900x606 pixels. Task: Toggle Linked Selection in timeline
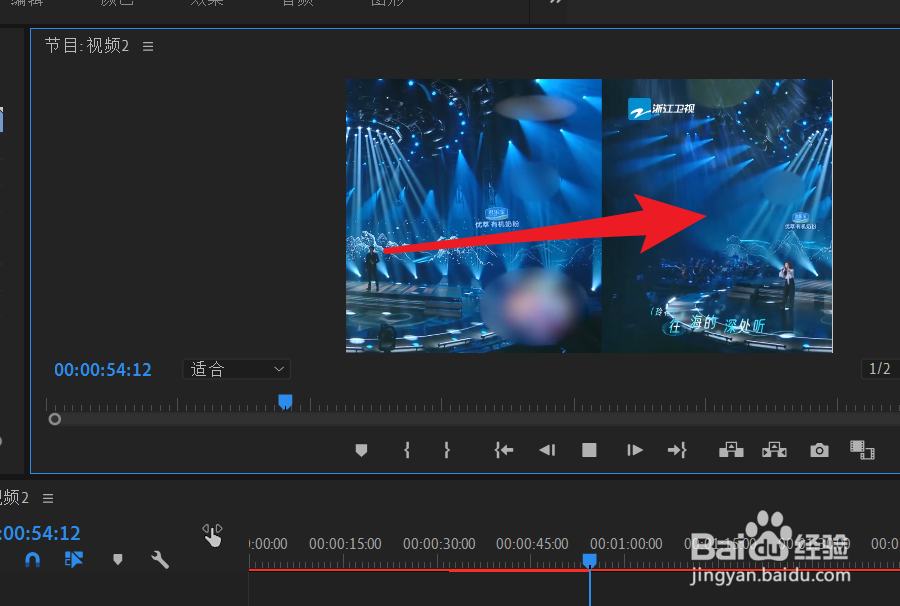74,560
